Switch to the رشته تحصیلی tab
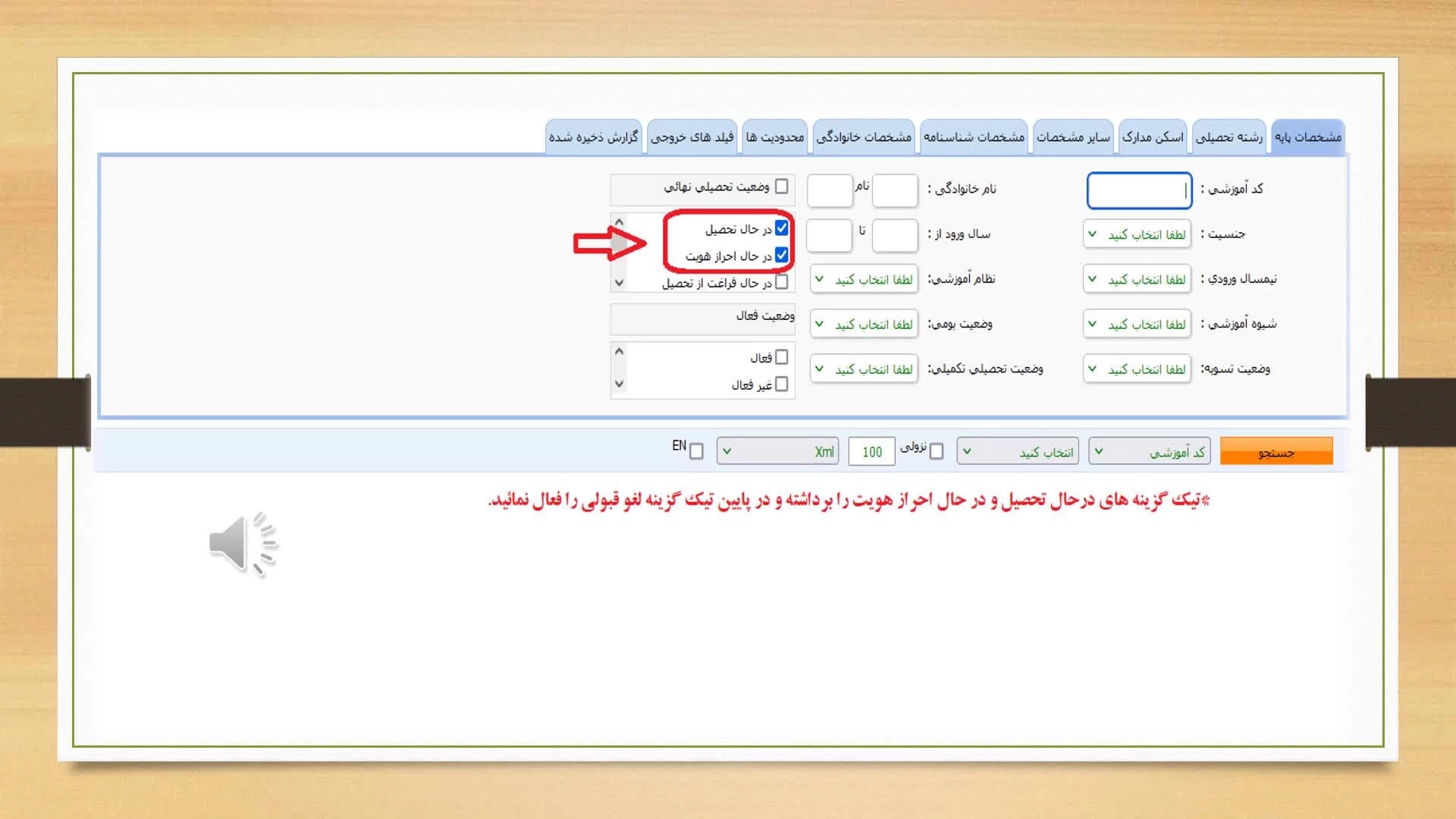1456x819 pixels. [x=1228, y=137]
